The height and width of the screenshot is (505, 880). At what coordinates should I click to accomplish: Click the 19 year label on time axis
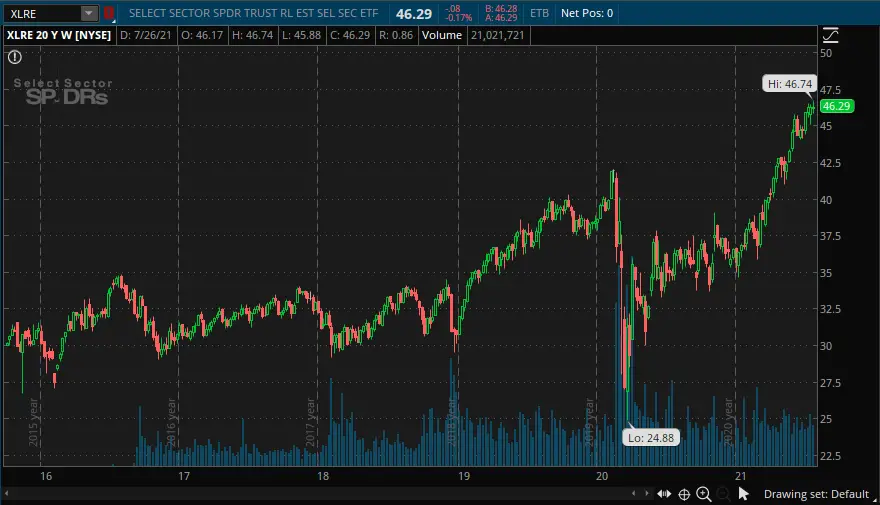[464, 476]
